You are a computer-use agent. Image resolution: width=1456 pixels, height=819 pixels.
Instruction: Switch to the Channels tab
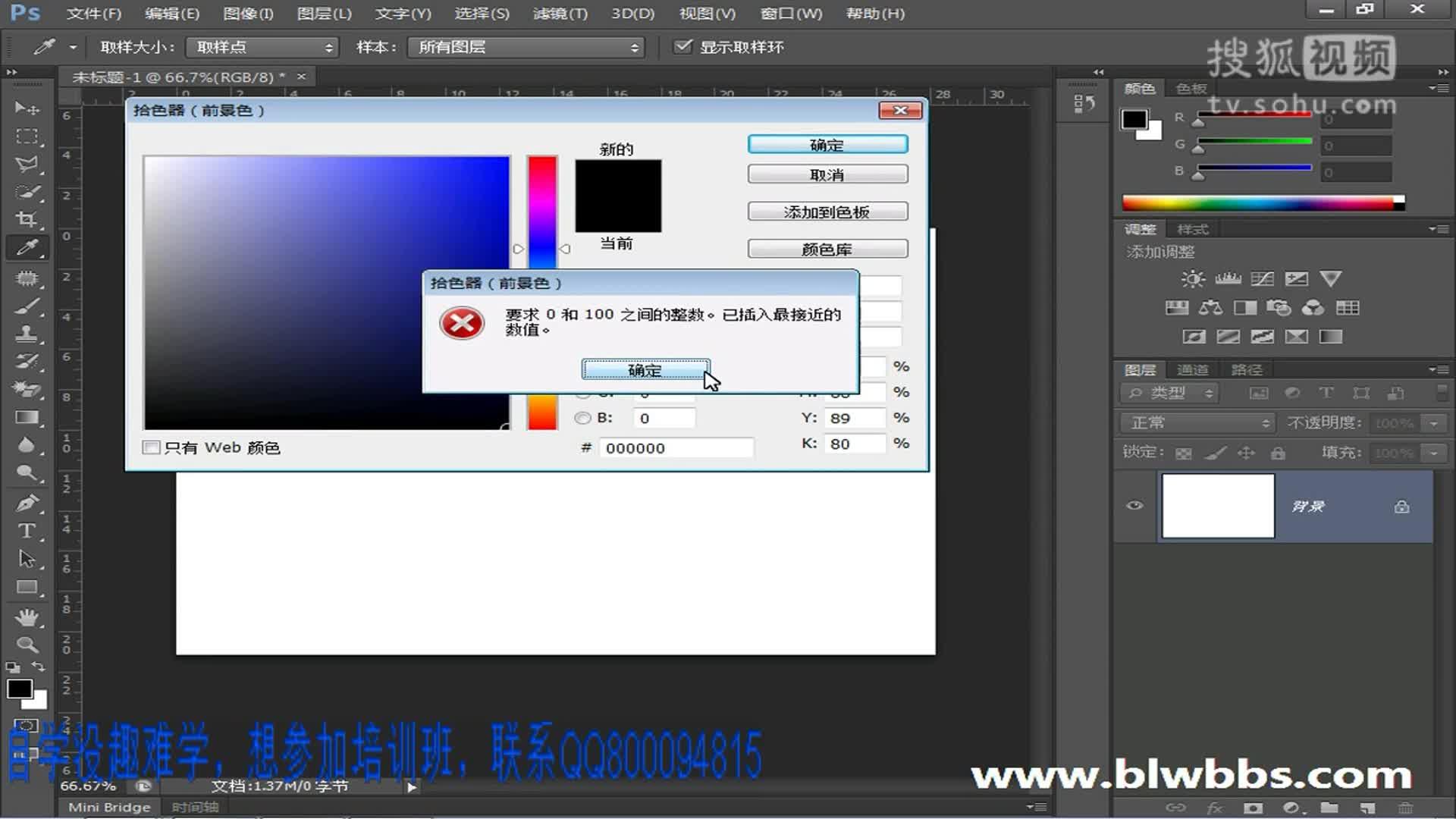[1192, 370]
